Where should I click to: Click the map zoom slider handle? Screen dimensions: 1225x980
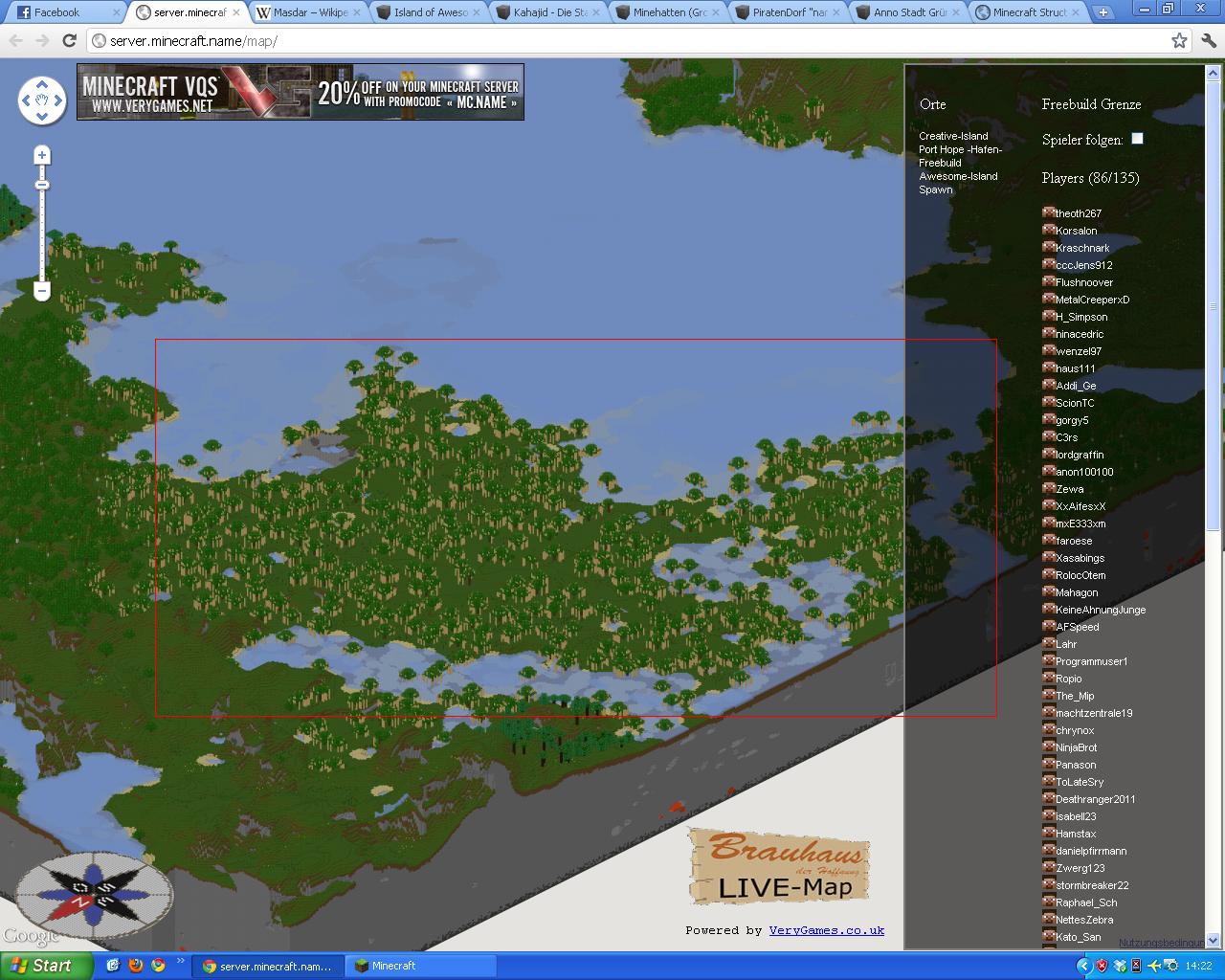coord(42,185)
